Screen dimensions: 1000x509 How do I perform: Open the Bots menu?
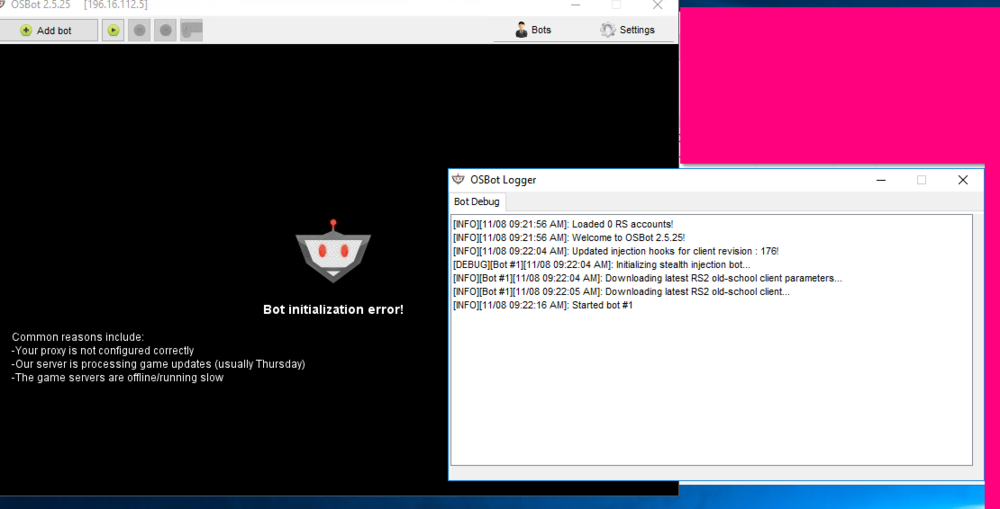(533, 30)
